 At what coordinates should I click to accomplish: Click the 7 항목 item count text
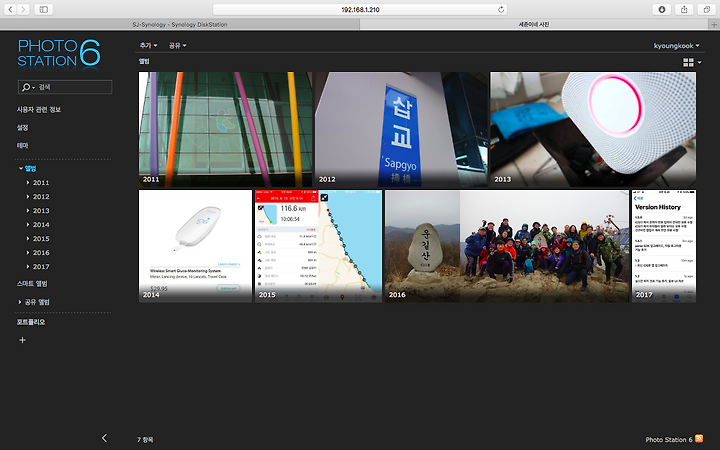pos(145,439)
